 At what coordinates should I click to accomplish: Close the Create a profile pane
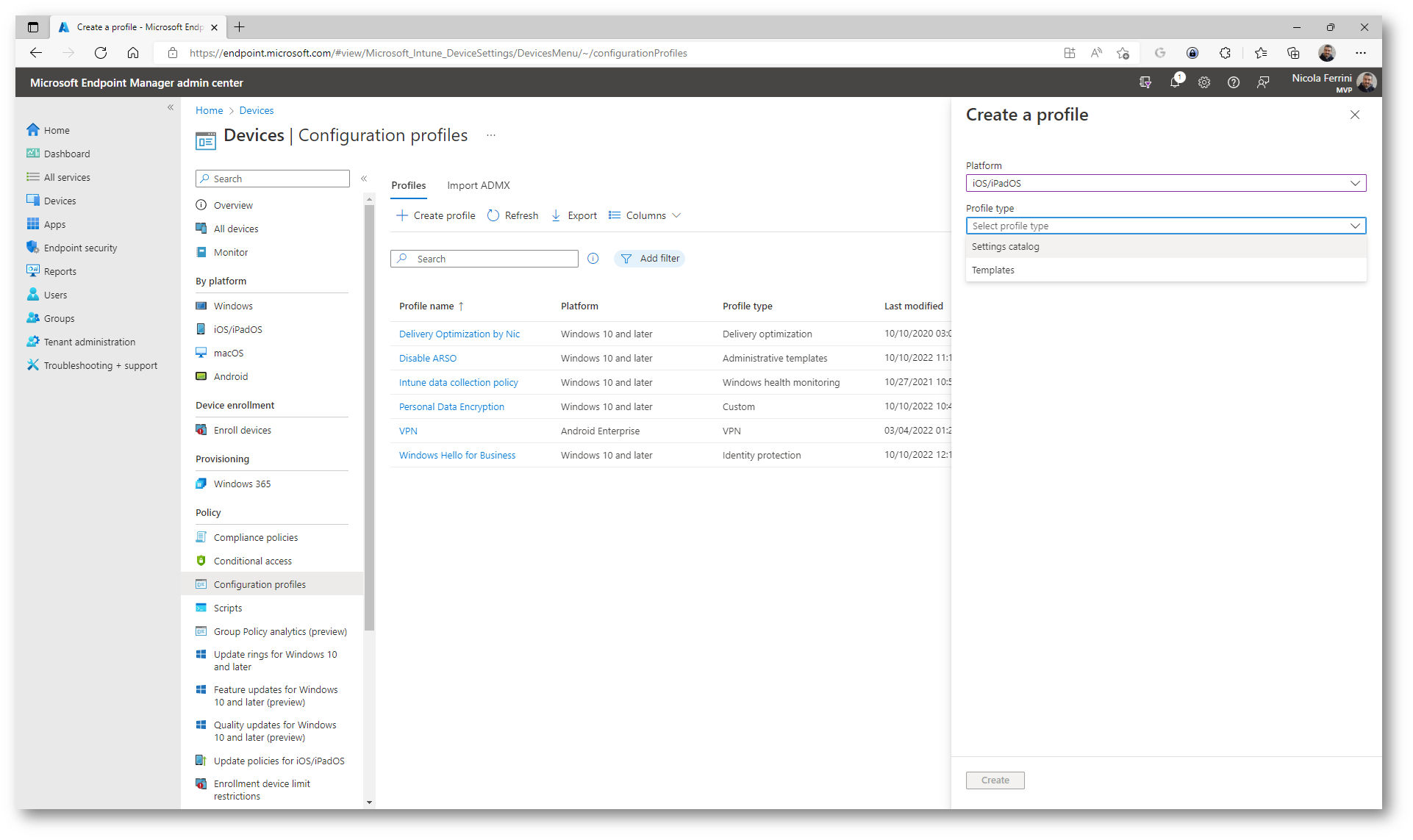click(x=1354, y=115)
